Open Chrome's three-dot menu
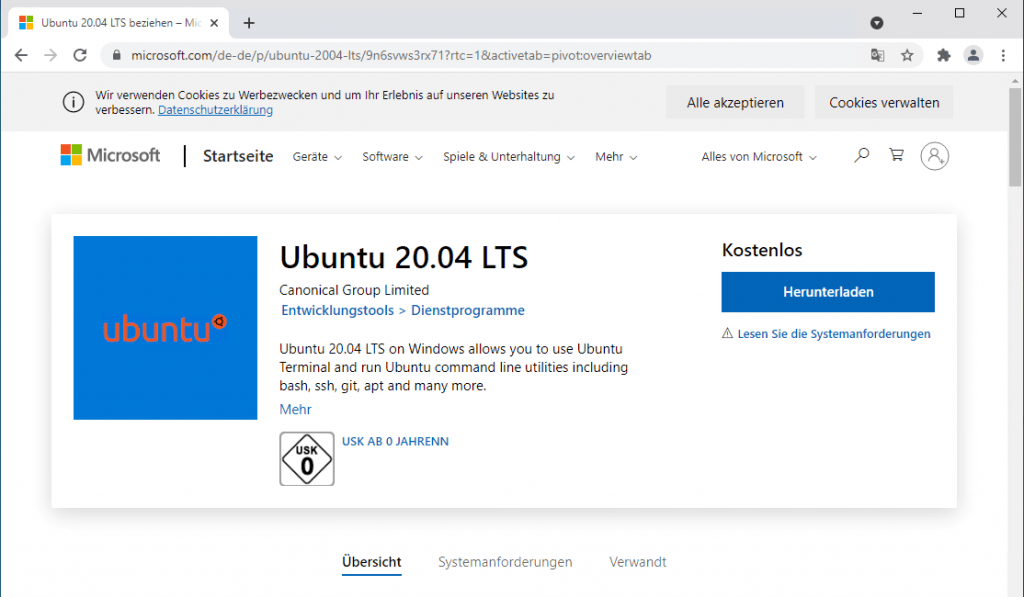Screen dimensions: 1024x597 (1003, 56)
